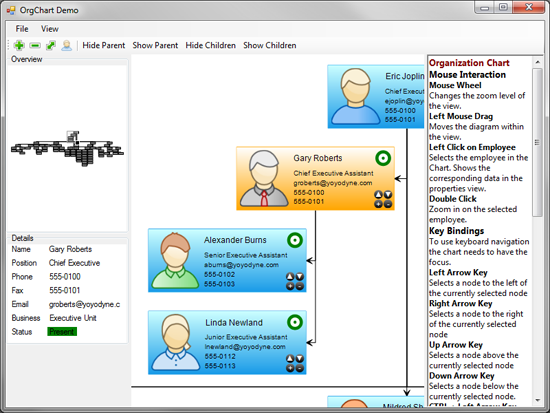The height and width of the screenshot is (413, 550).
Task: Open the File menu
Action: (x=22, y=29)
